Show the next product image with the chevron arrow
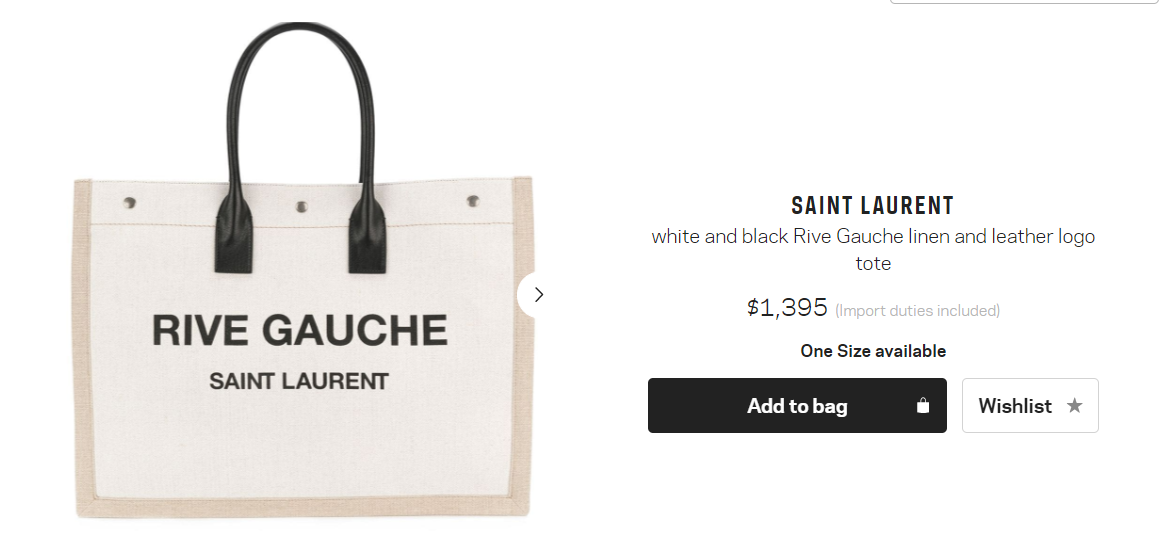 click(537, 295)
